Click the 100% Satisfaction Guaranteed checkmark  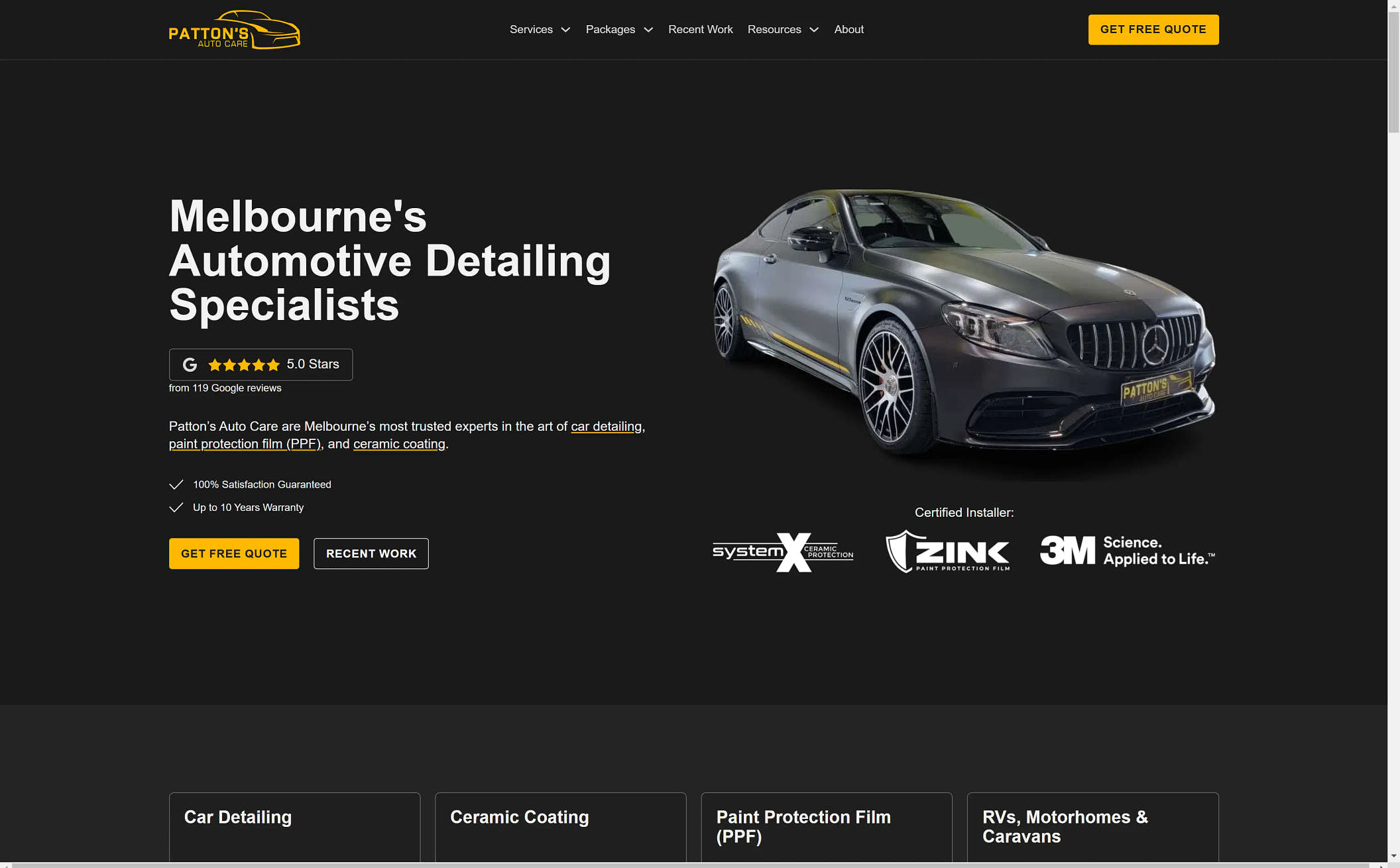176,484
